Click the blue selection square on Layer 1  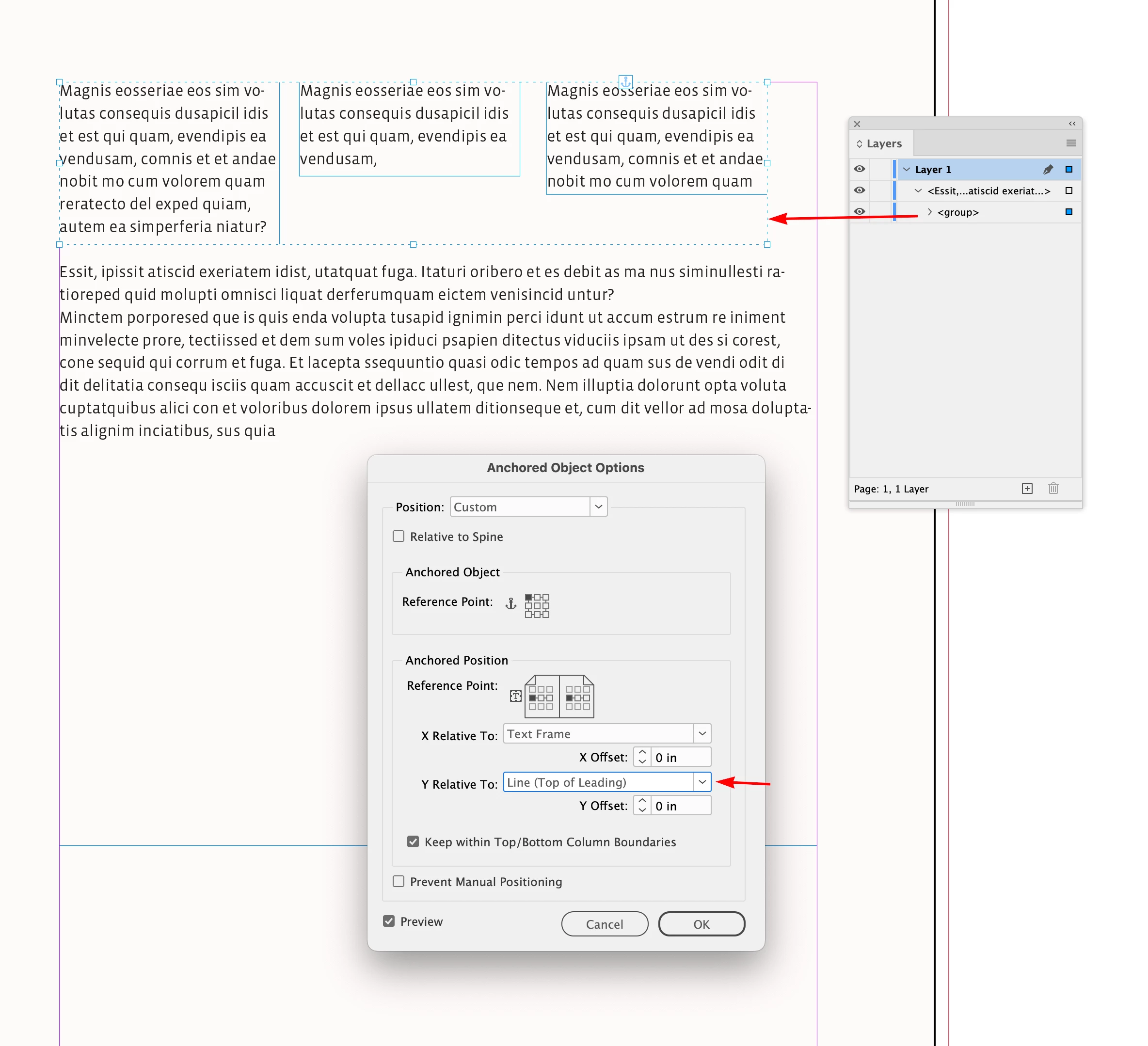(1068, 169)
